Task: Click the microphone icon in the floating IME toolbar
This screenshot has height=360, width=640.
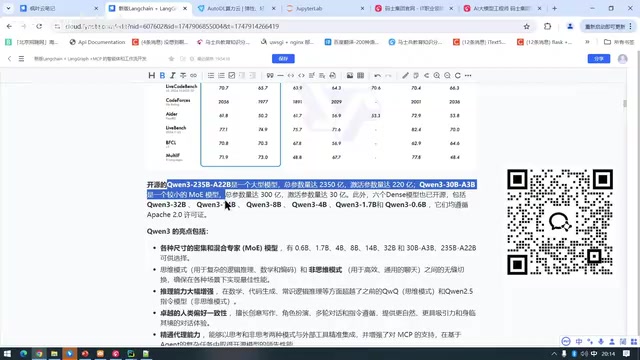Action: click(601, 341)
